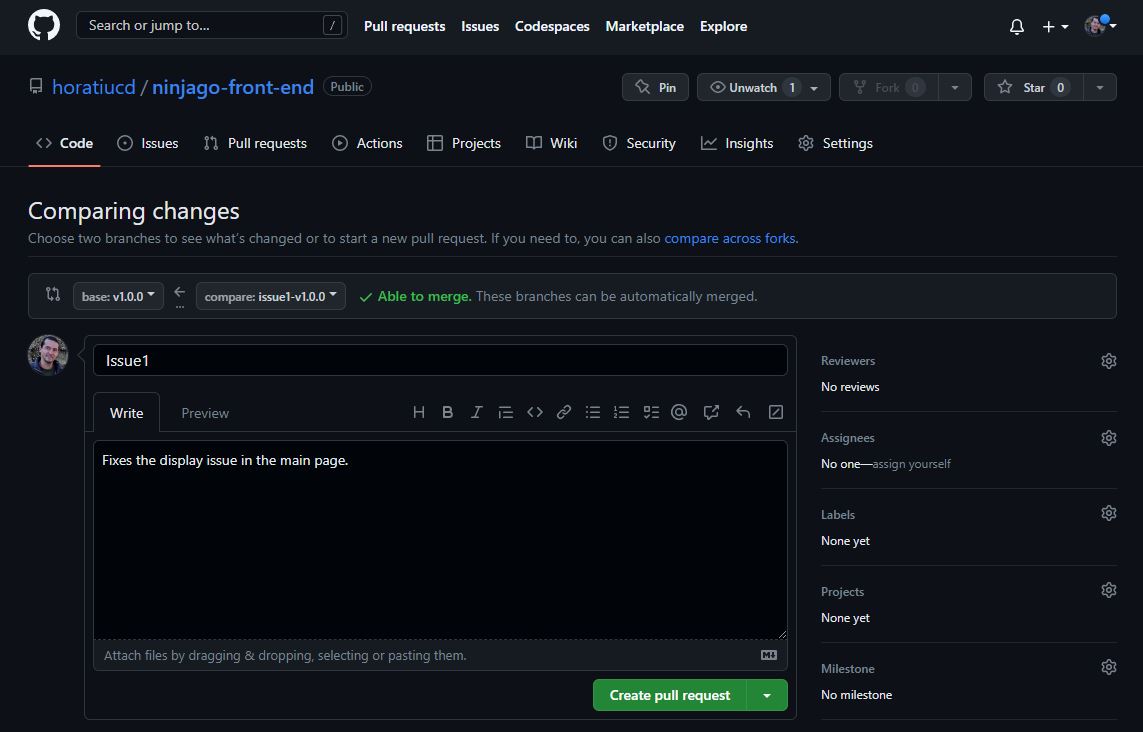The height and width of the screenshot is (732, 1143).
Task: Open the Wiki tab
Action: coord(551,143)
